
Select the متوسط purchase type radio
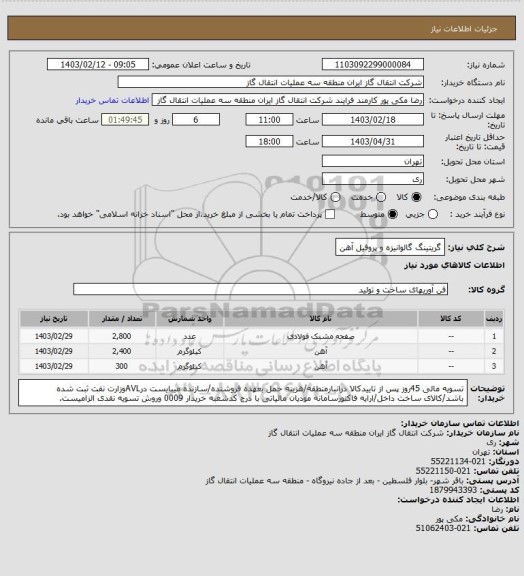point(393,215)
